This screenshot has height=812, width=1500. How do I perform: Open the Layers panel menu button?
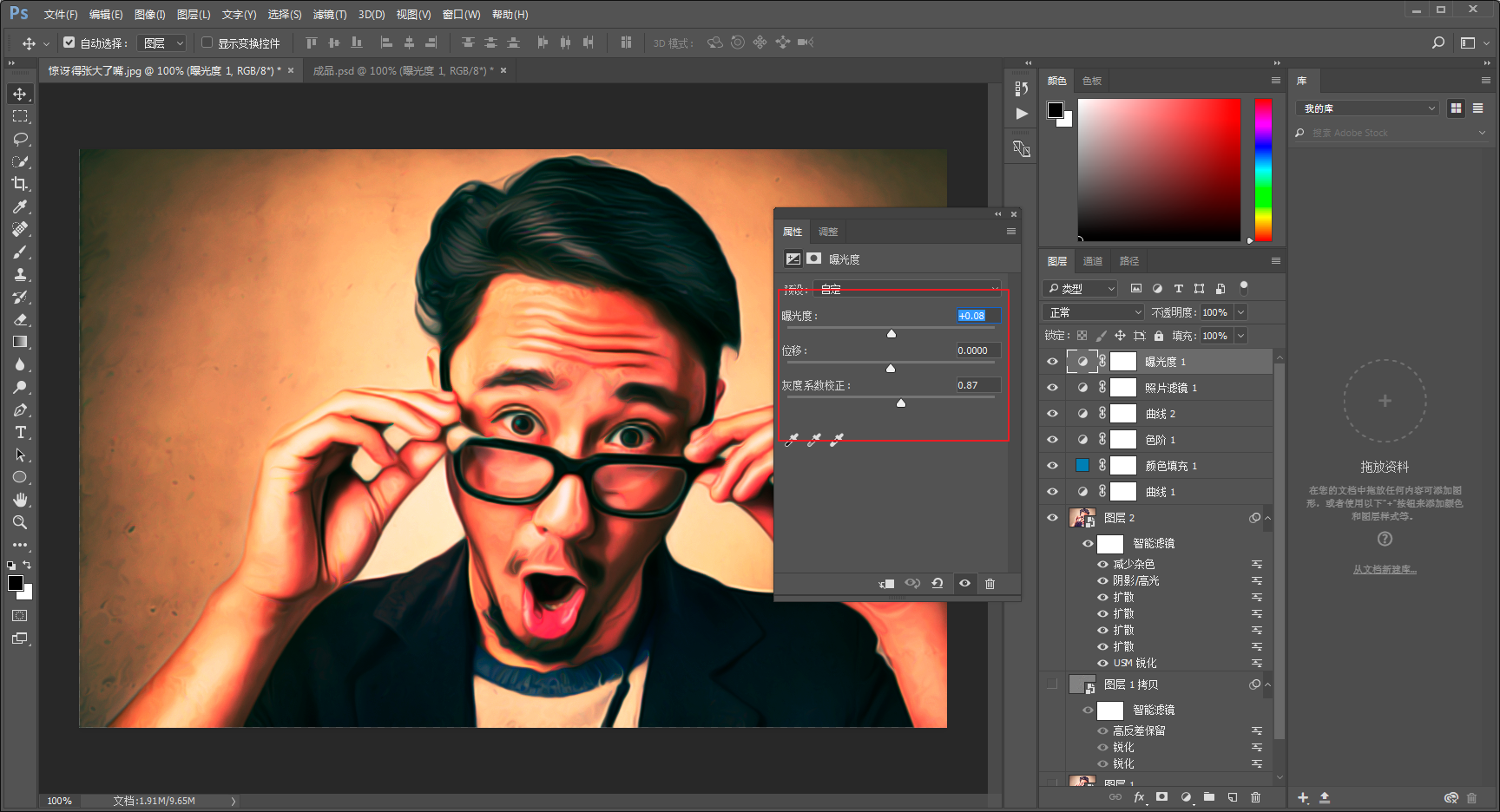pos(1276,261)
